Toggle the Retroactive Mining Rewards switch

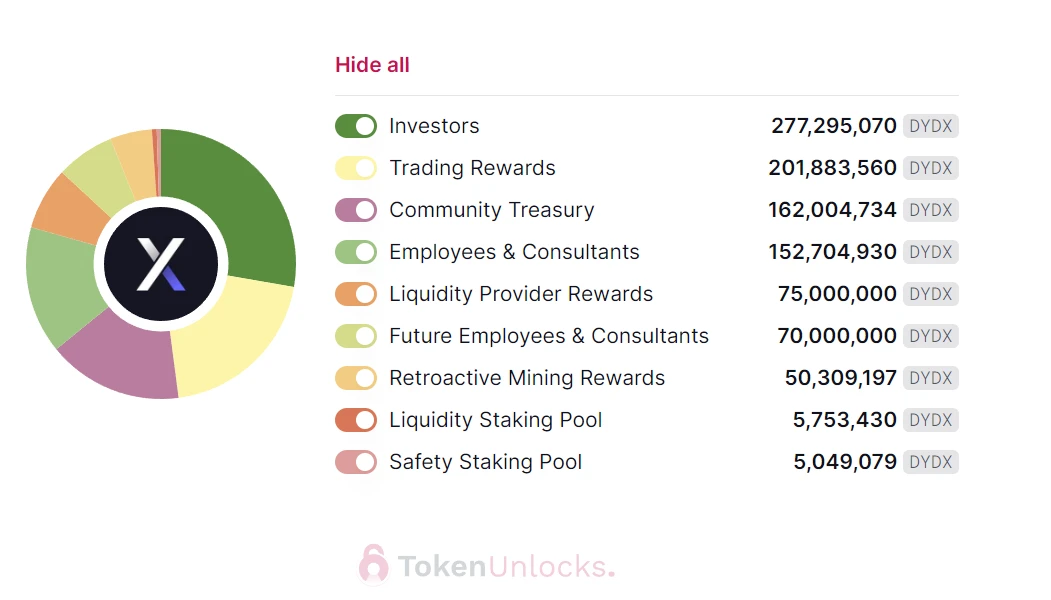356,378
